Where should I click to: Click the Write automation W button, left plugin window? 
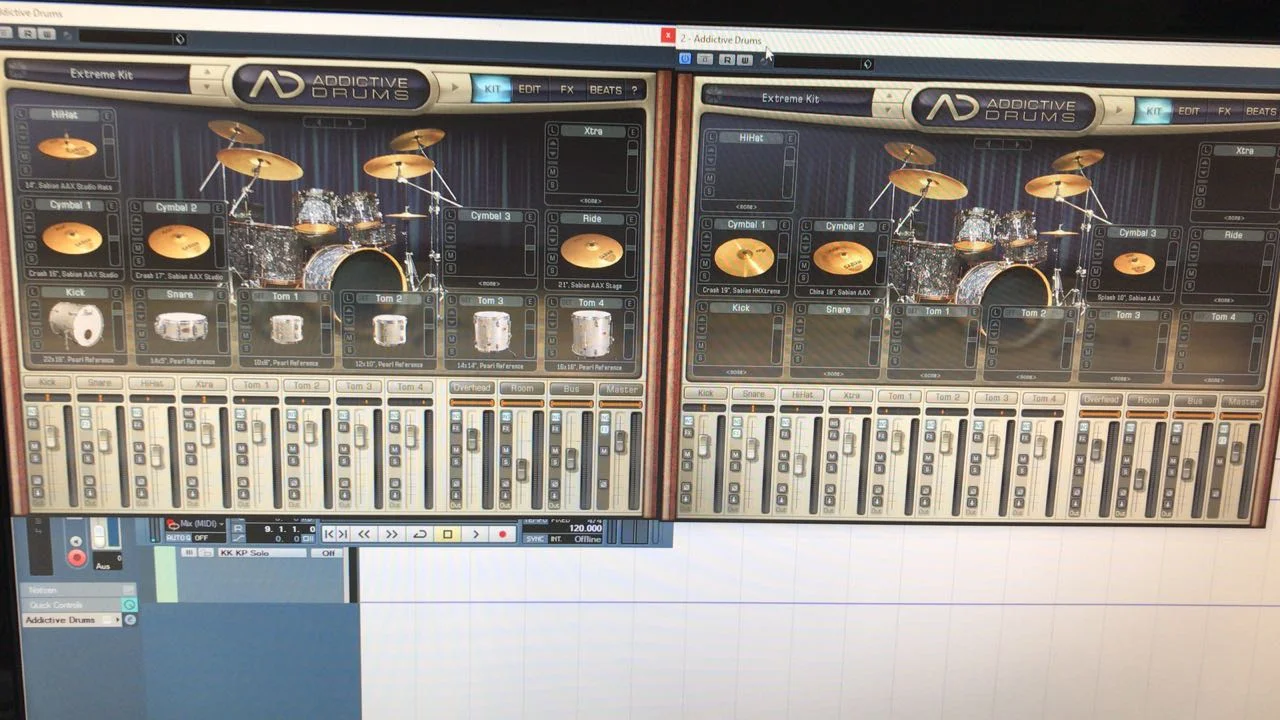[x=45, y=32]
